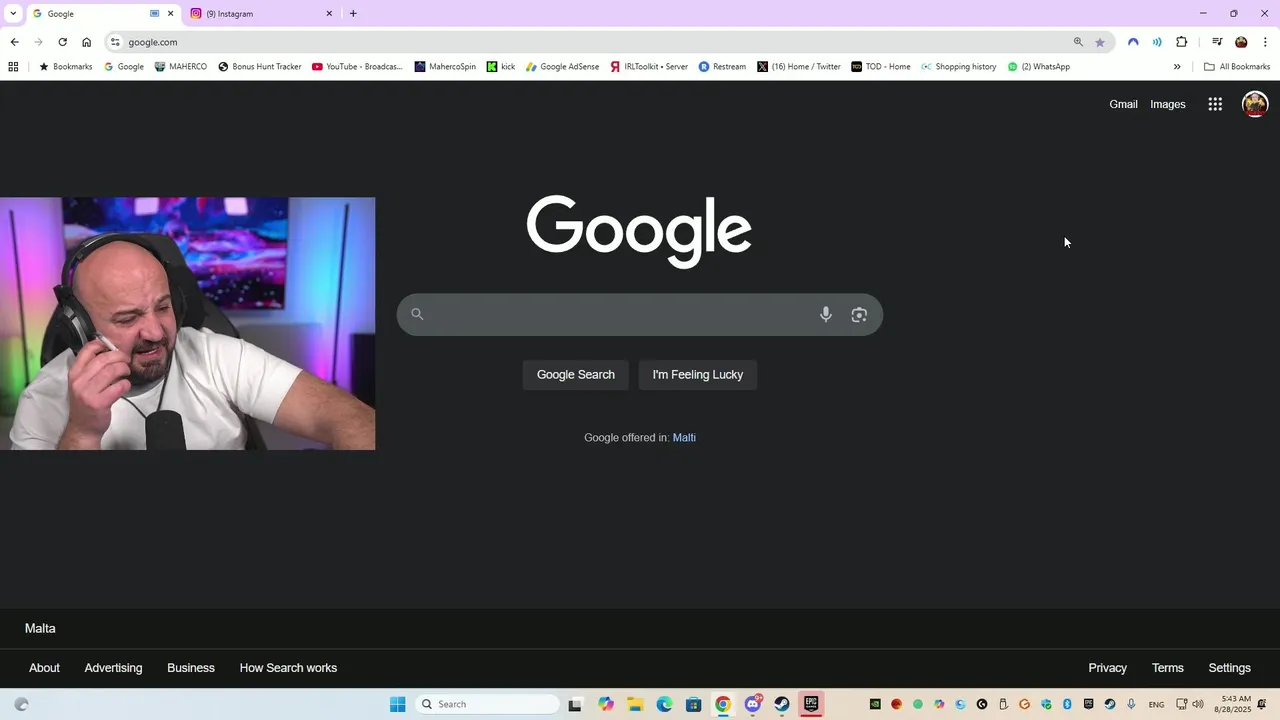1280x720 pixels.
Task: Click the I'm Feeling Lucky button
Action: click(698, 375)
